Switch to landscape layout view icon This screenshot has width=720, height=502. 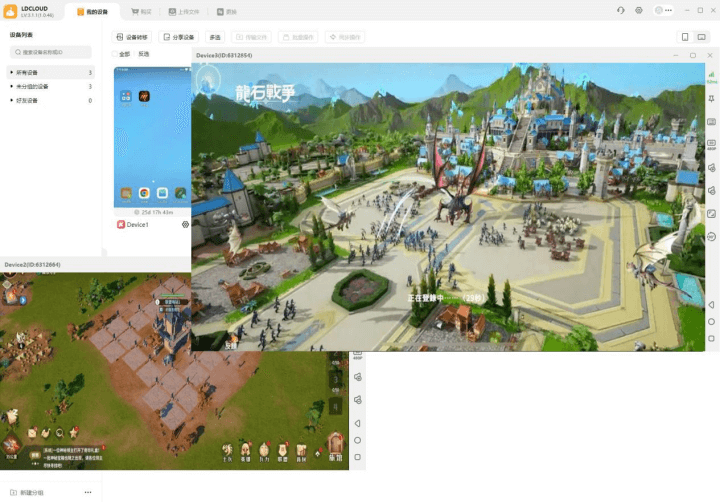click(701, 37)
